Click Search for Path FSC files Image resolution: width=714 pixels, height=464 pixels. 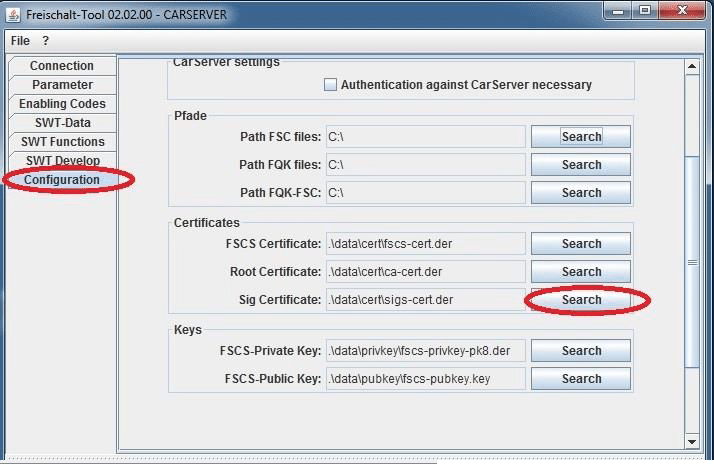(580, 137)
